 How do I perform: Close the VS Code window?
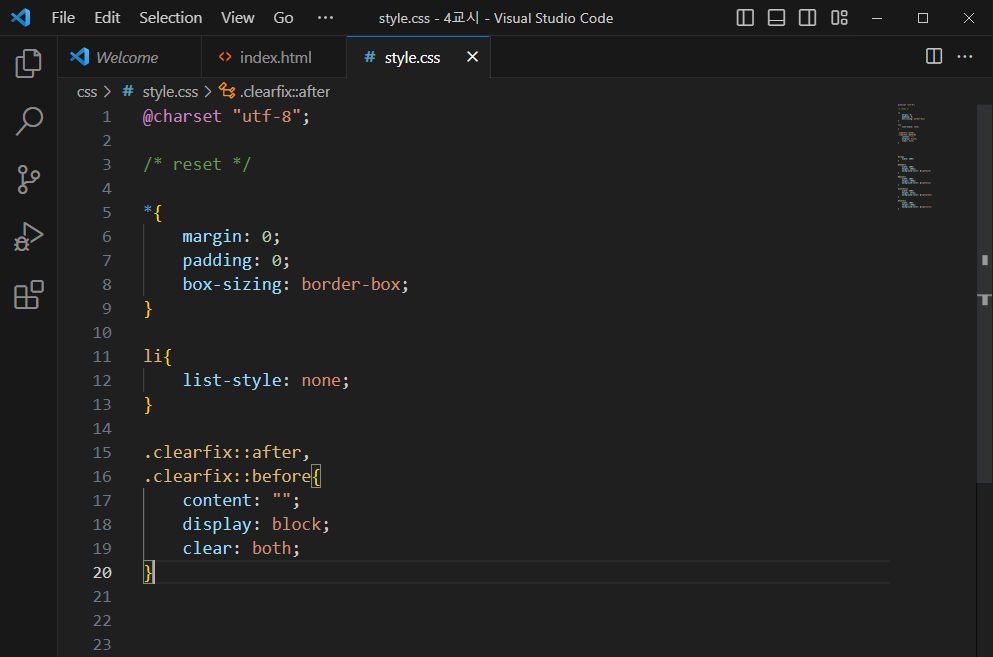(969, 18)
